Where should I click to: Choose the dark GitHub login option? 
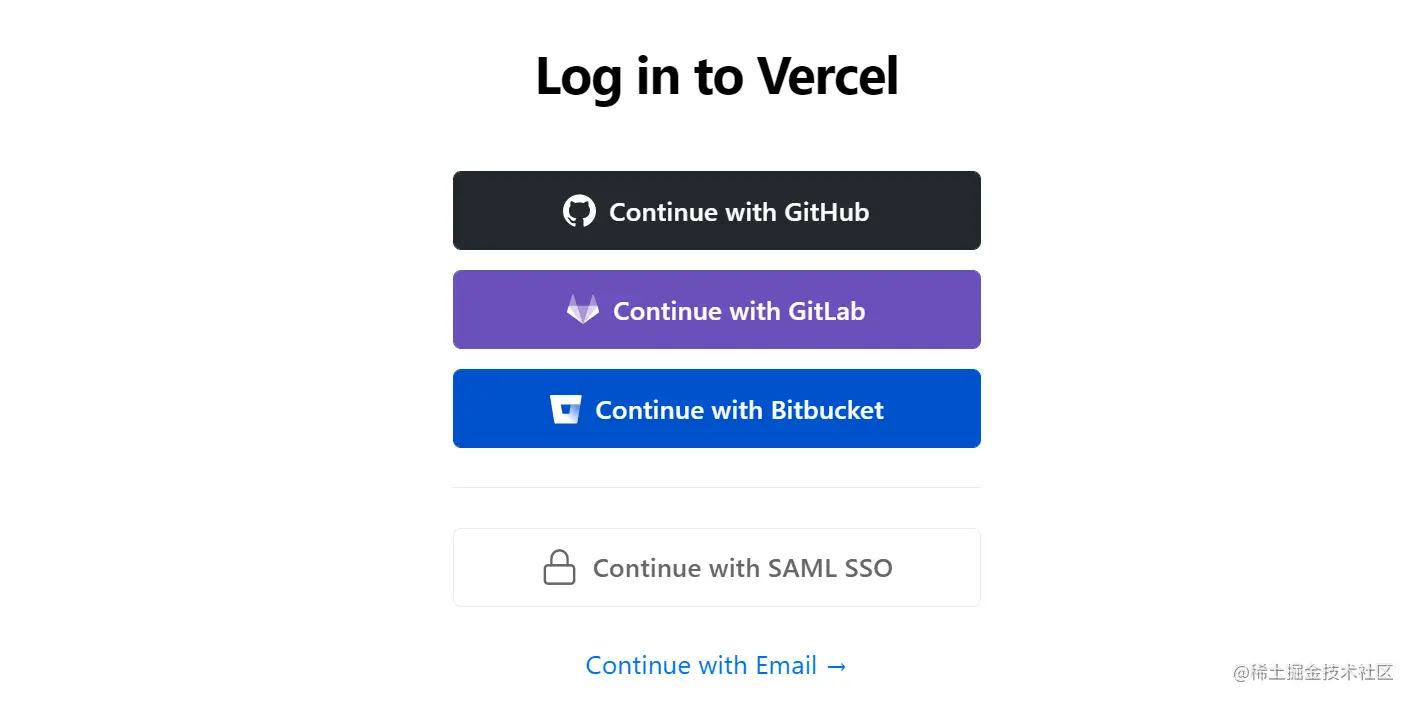716,211
